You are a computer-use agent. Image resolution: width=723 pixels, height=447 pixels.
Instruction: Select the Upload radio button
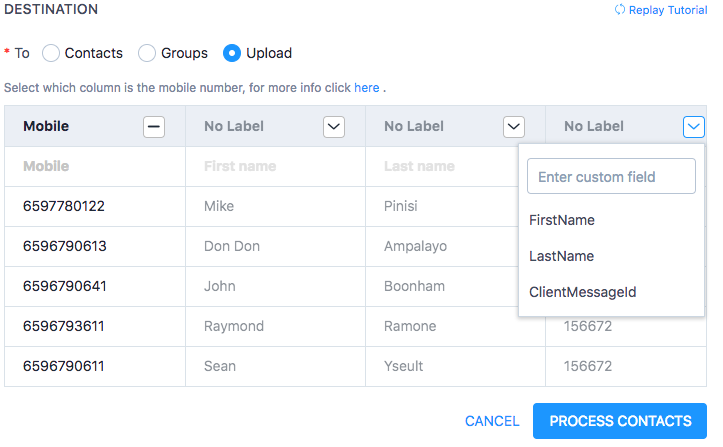click(232, 53)
